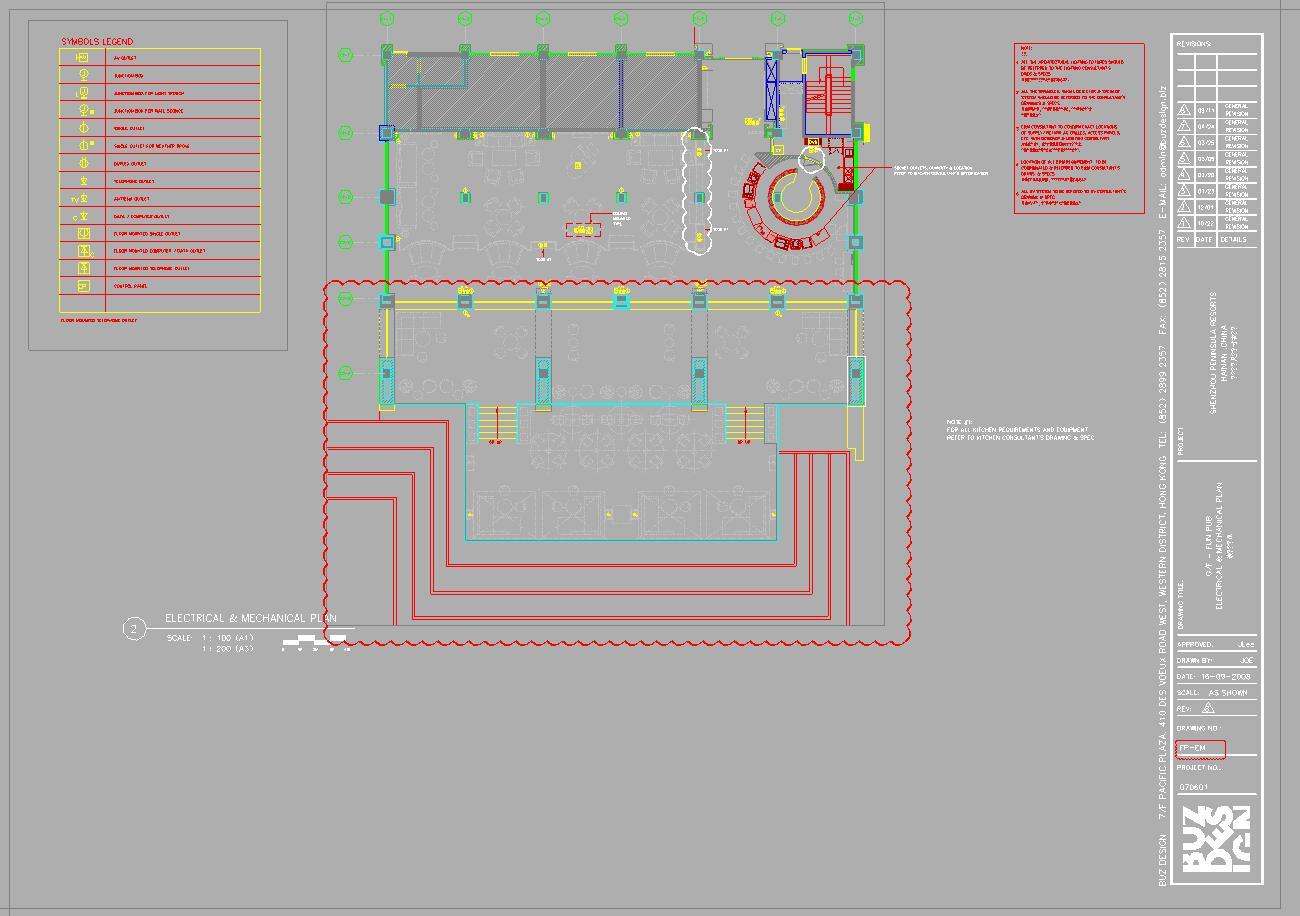Click the topmost revision triangle in revisions table

tap(1184, 111)
